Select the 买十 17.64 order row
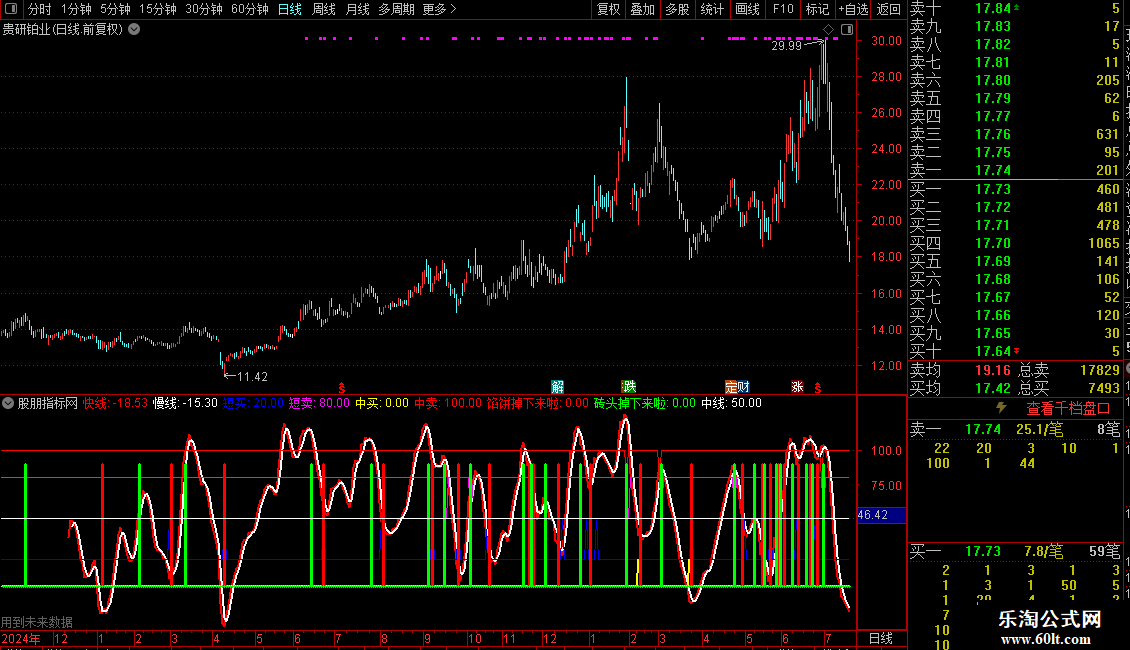This screenshot has width=1130, height=650. tap(1015, 351)
